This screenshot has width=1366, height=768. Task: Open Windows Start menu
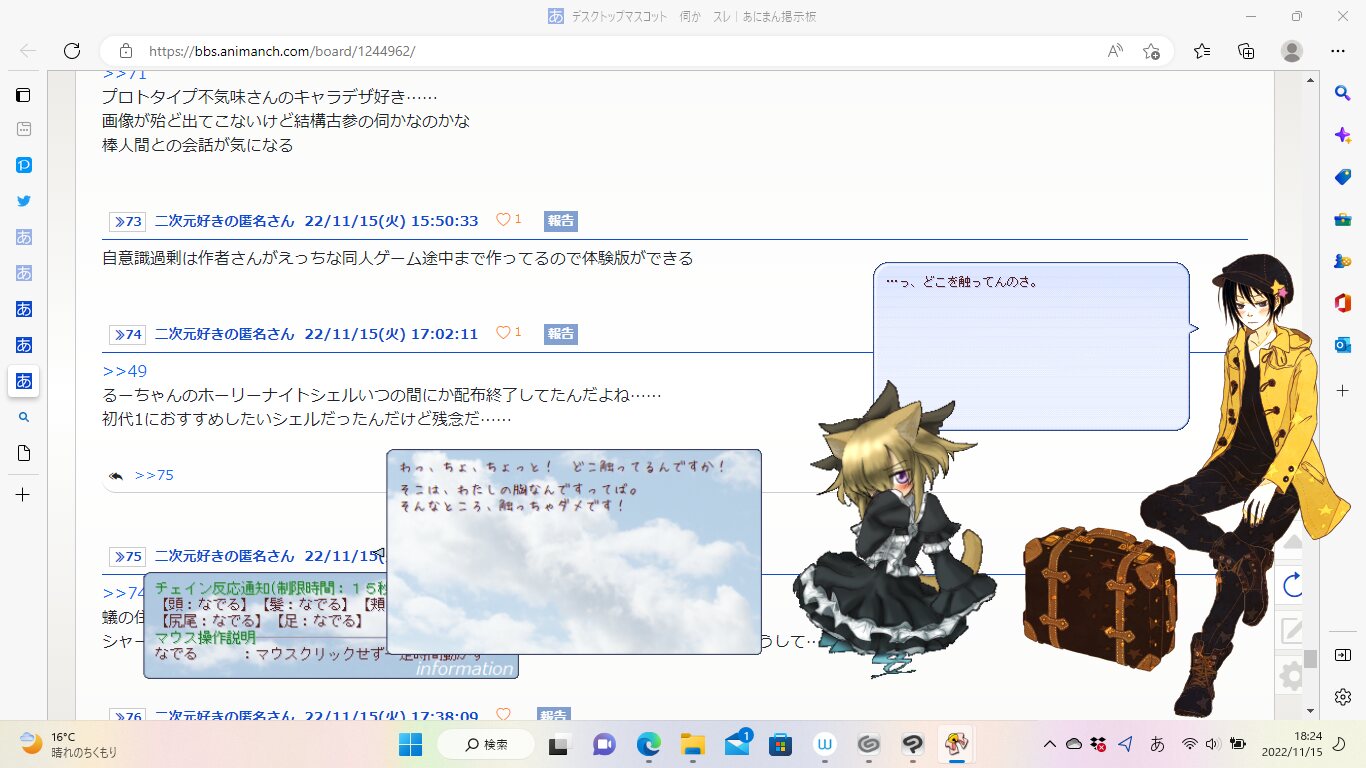point(411,744)
